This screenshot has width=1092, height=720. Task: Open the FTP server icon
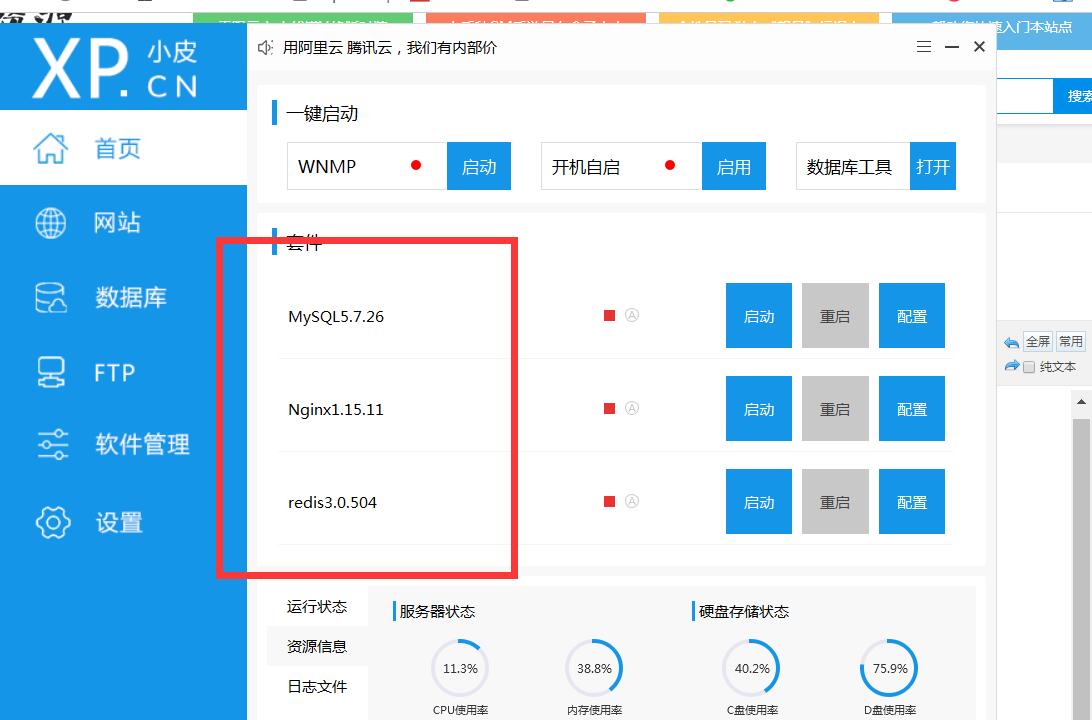point(51,372)
